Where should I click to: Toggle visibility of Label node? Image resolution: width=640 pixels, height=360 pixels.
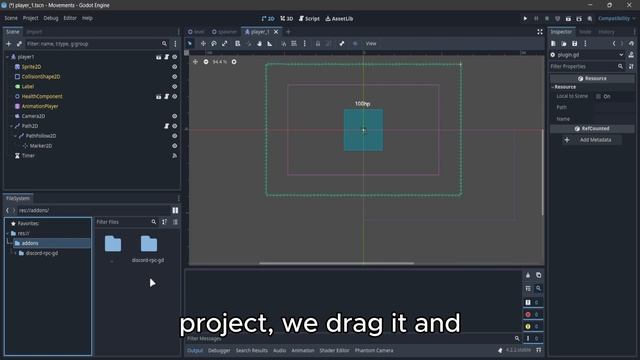point(175,87)
